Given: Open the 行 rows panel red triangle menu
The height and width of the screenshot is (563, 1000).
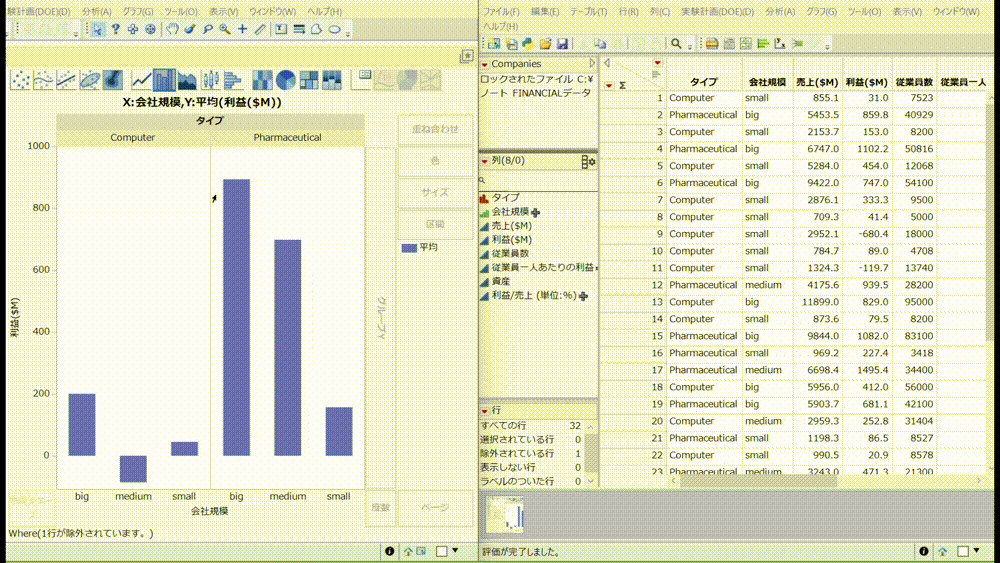Looking at the screenshot, I should tap(485, 411).
